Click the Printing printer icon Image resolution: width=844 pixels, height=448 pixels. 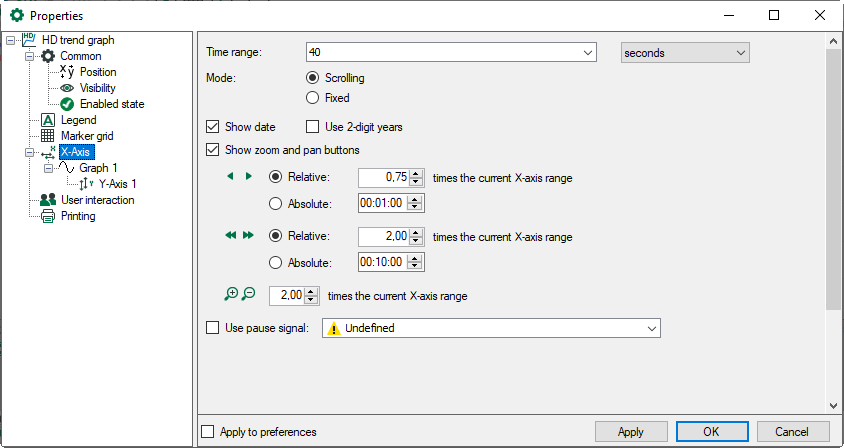pyautogui.click(x=47, y=216)
